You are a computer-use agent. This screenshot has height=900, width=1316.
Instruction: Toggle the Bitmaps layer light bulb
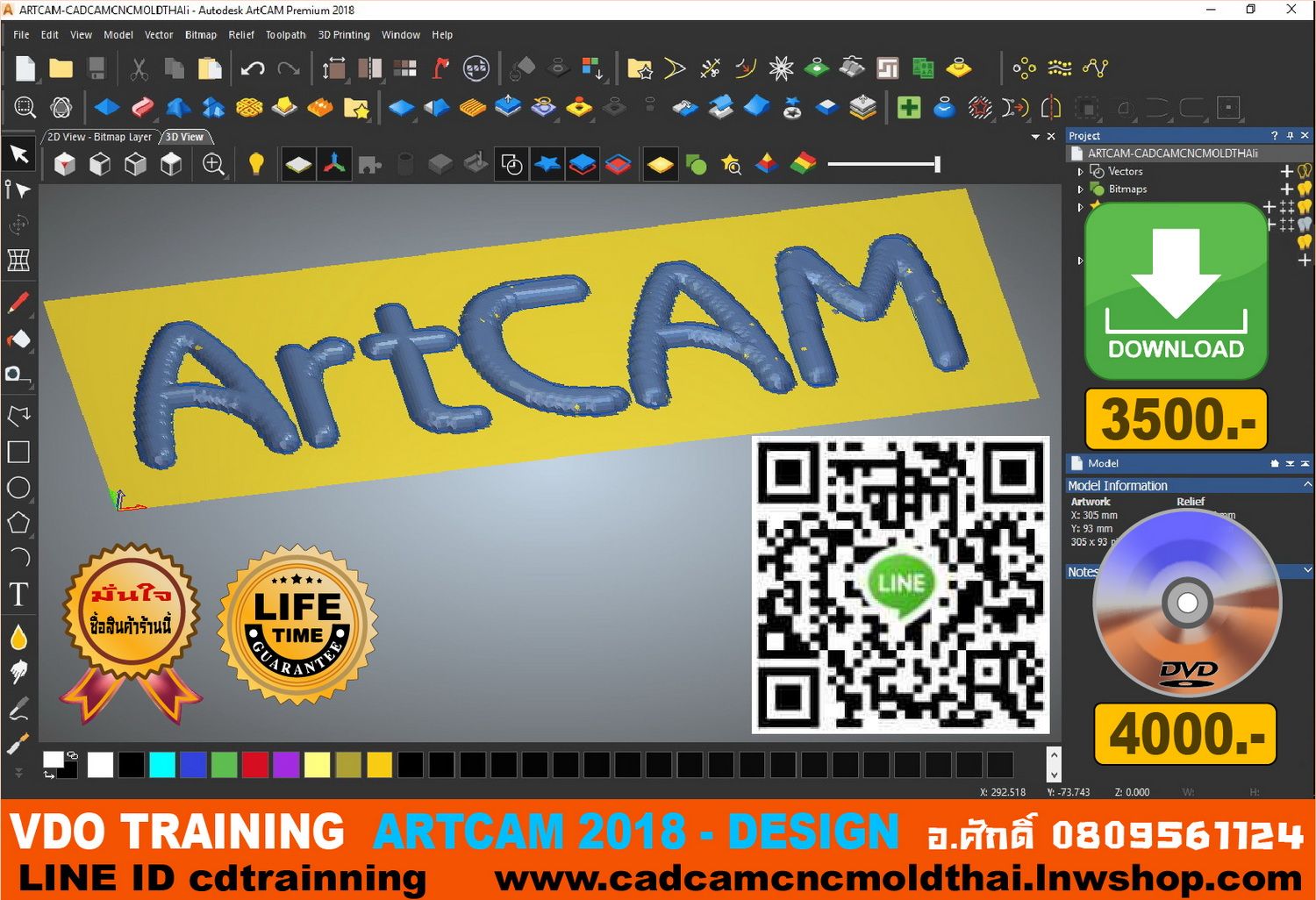click(x=1305, y=189)
